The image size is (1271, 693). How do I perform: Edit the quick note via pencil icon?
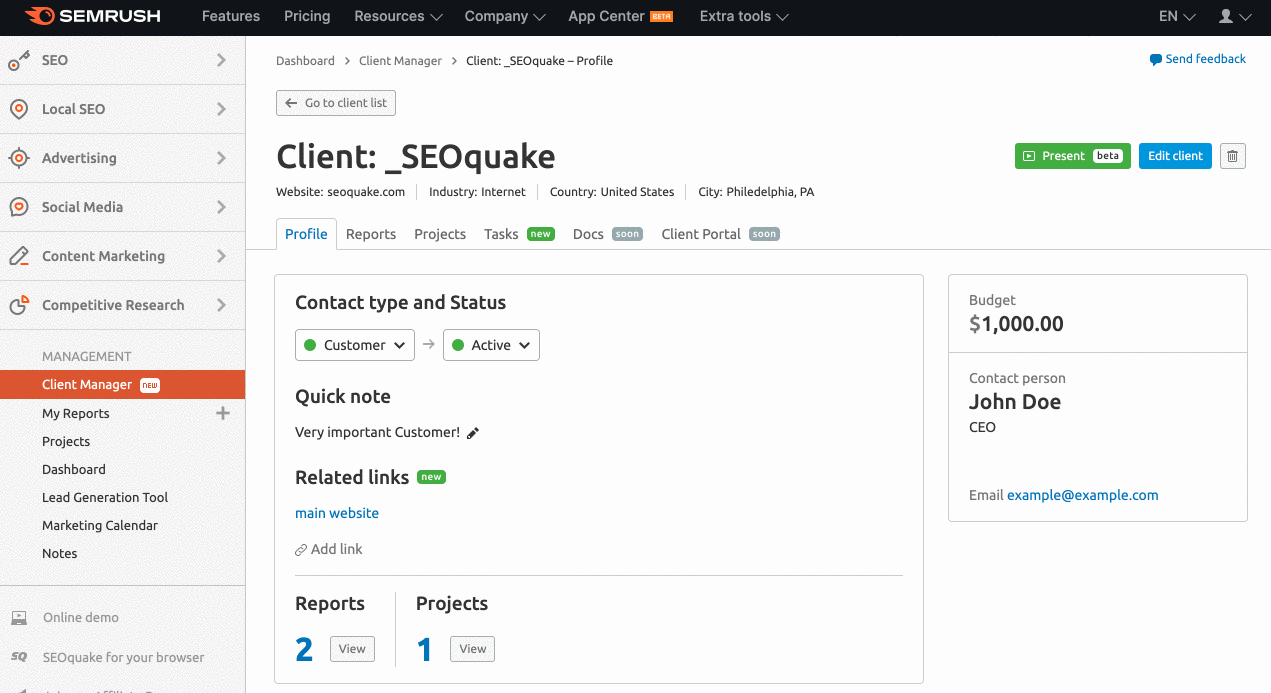pos(473,433)
